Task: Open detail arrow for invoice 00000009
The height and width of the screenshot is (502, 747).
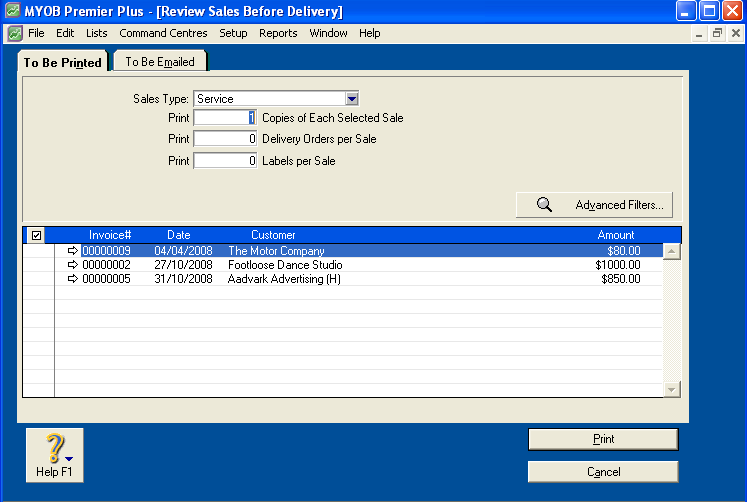Action: [72, 251]
